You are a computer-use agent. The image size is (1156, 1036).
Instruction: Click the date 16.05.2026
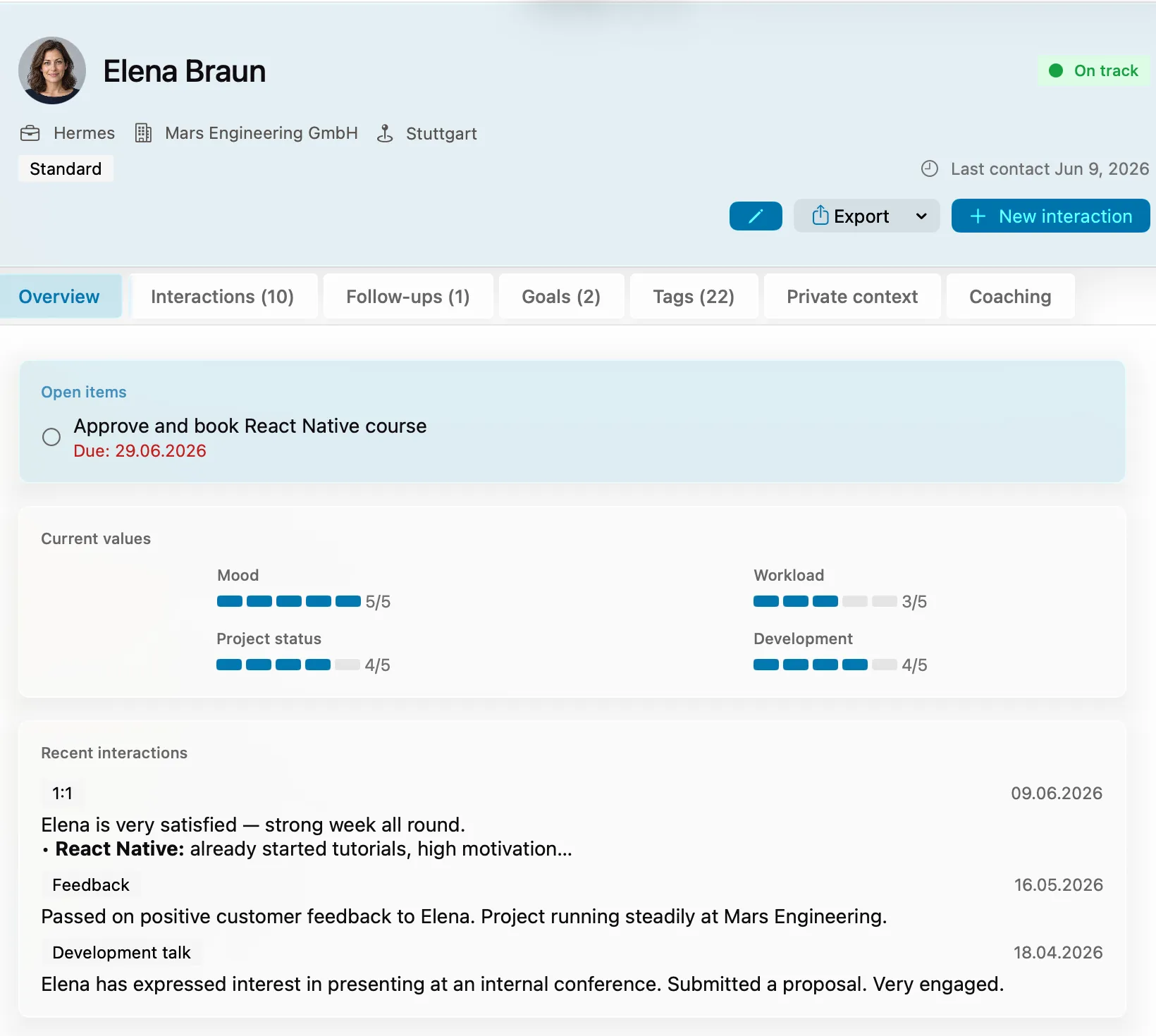[x=1058, y=885]
